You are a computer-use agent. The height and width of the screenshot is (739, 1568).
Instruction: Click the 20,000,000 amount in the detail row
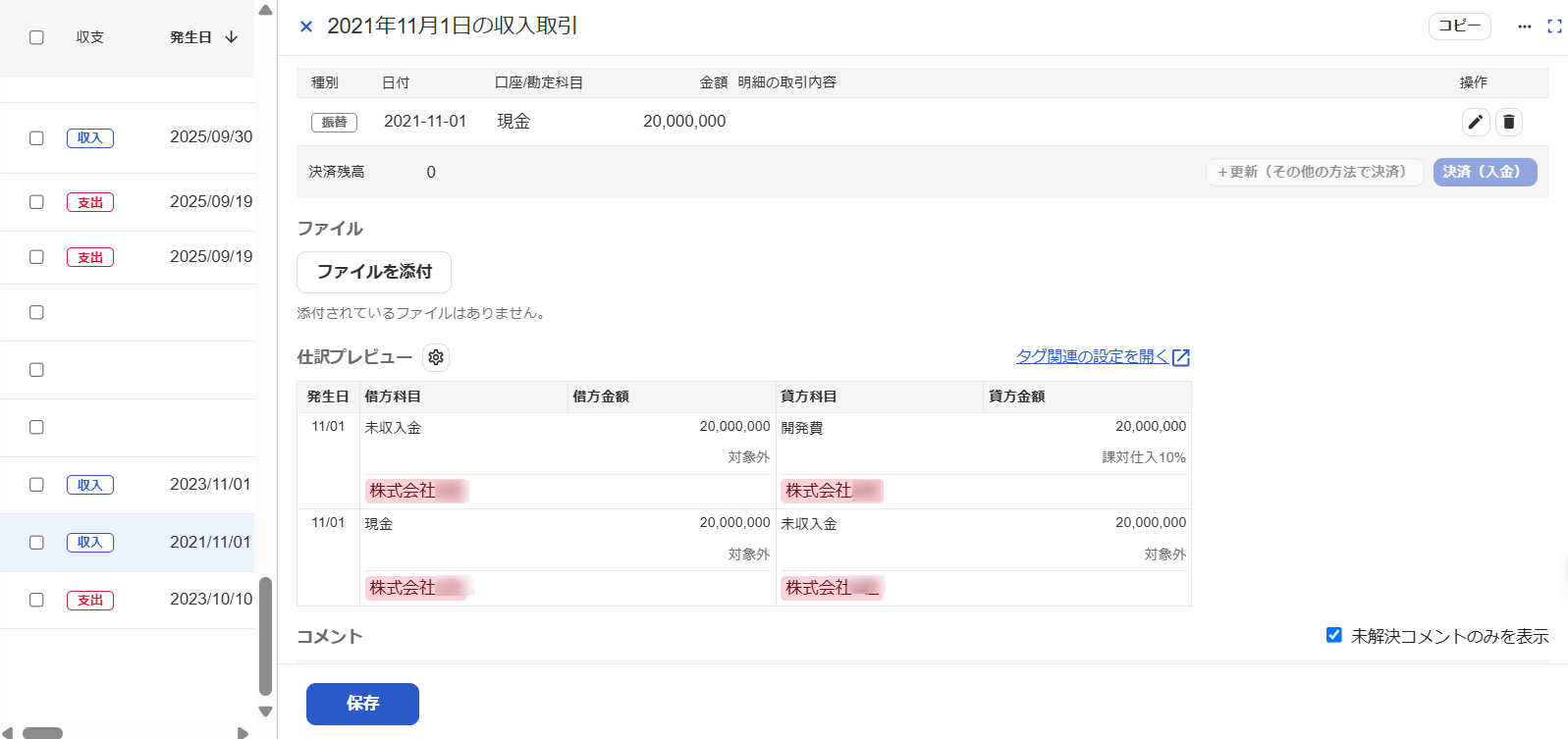[x=684, y=121]
